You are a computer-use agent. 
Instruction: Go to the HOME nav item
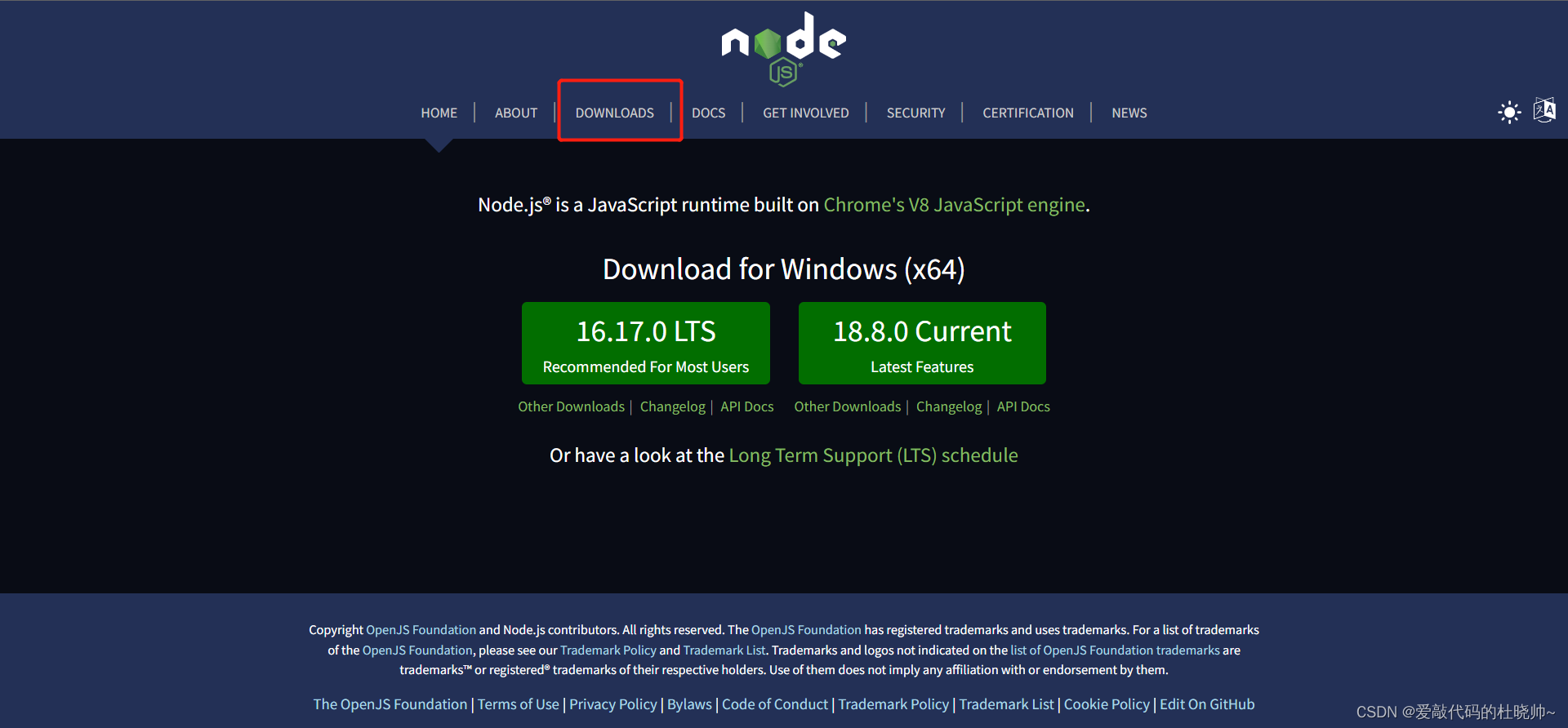click(439, 113)
